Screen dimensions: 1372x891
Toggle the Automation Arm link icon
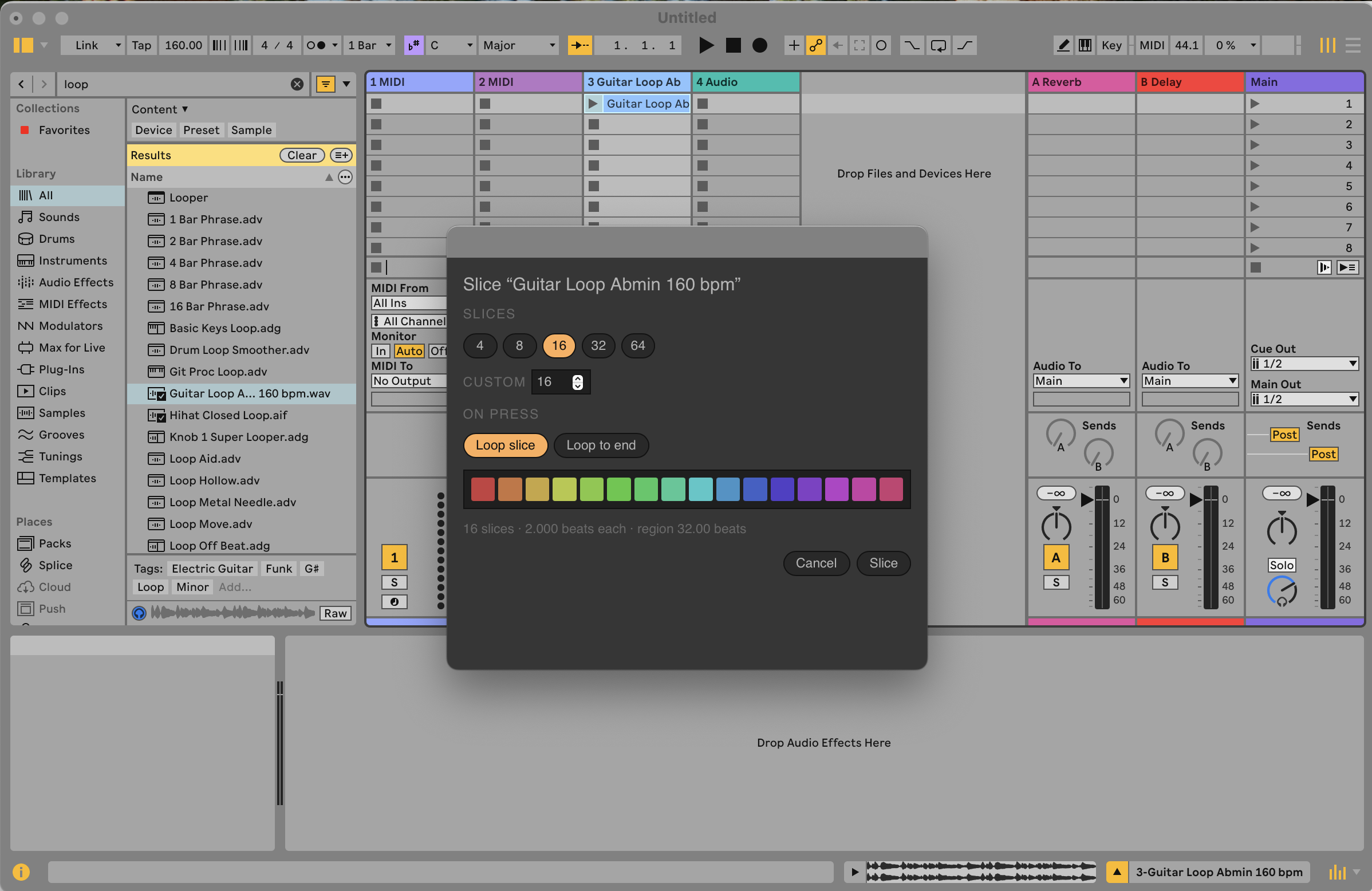[816, 45]
